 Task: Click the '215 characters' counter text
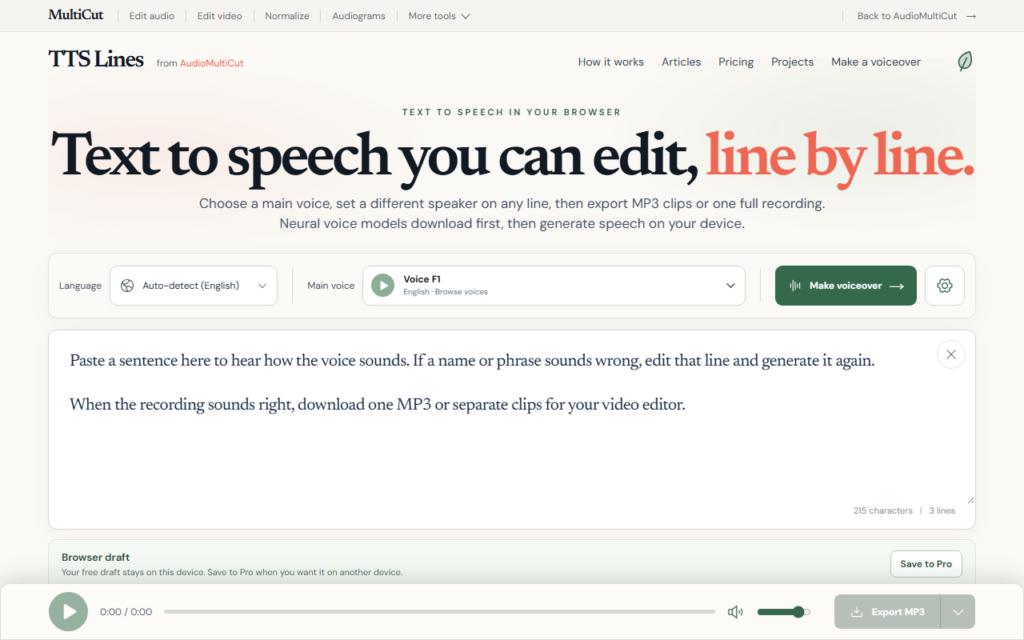tap(882, 511)
